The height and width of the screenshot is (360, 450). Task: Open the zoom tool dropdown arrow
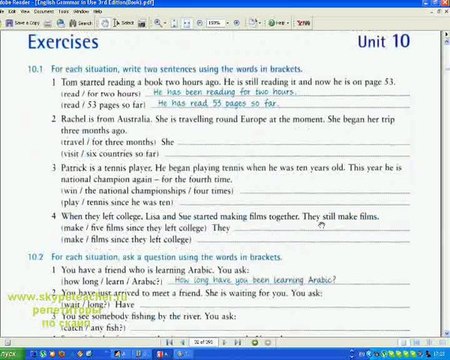pyautogui.click(x=165, y=23)
